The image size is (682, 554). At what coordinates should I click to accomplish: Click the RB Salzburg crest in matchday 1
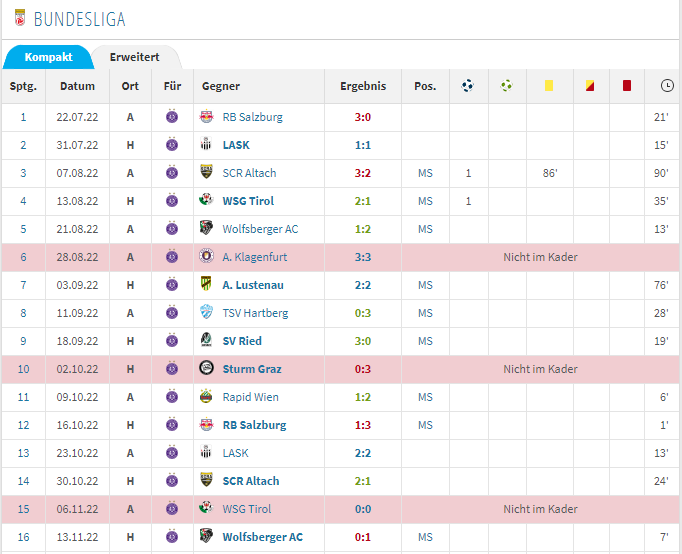(206, 117)
